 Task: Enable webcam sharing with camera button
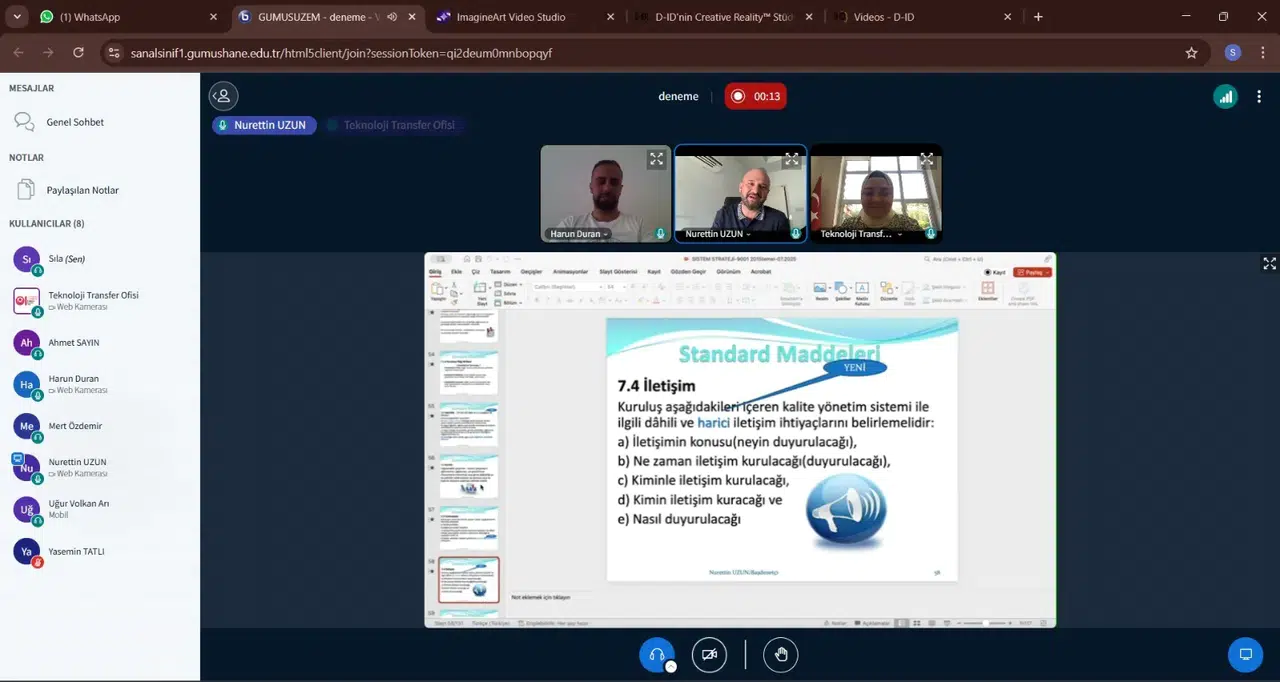(709, 655)
